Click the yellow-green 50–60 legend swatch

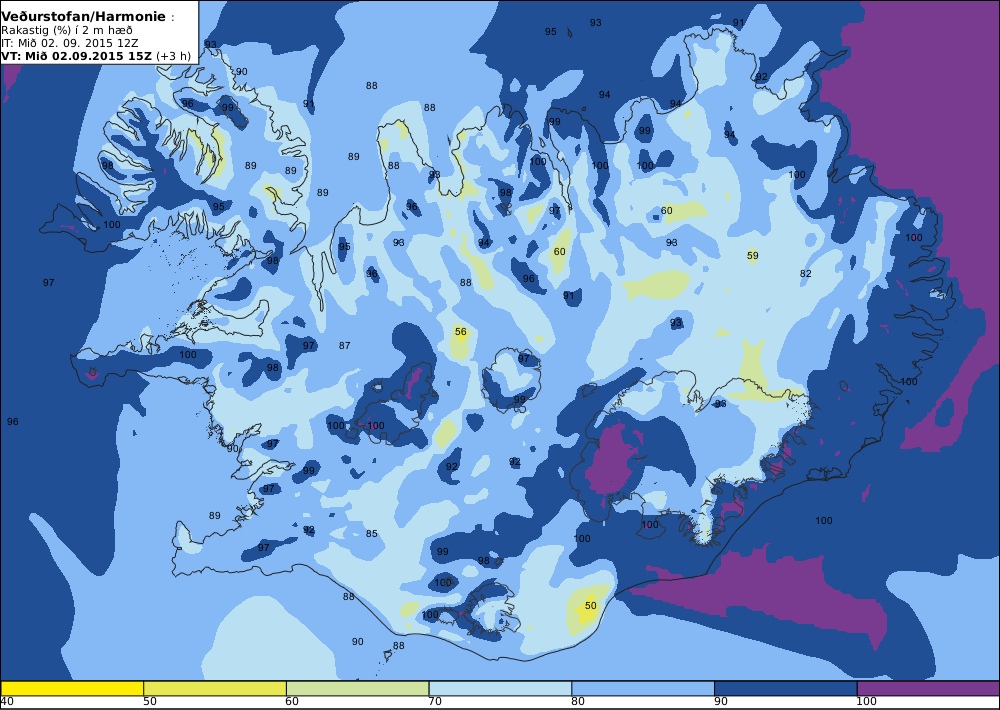pos(215,688)
